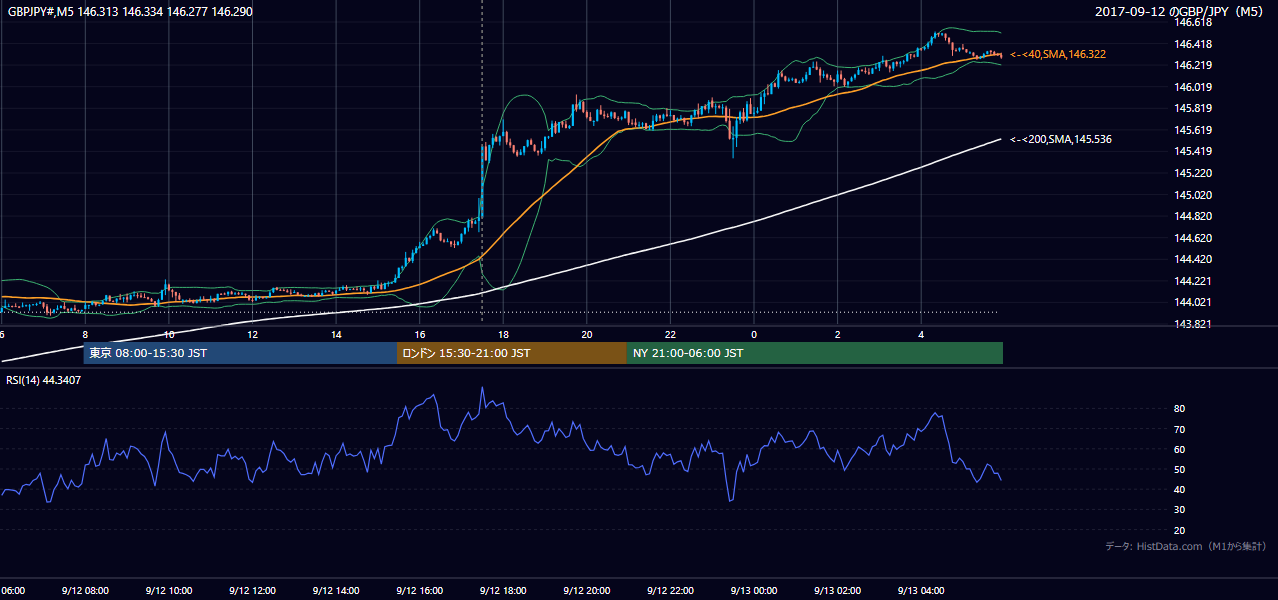The image size is (1278, 600).
Task: Click hour marker 22 under the price chart
Action: pyautogui.click(x=670, y=334)
